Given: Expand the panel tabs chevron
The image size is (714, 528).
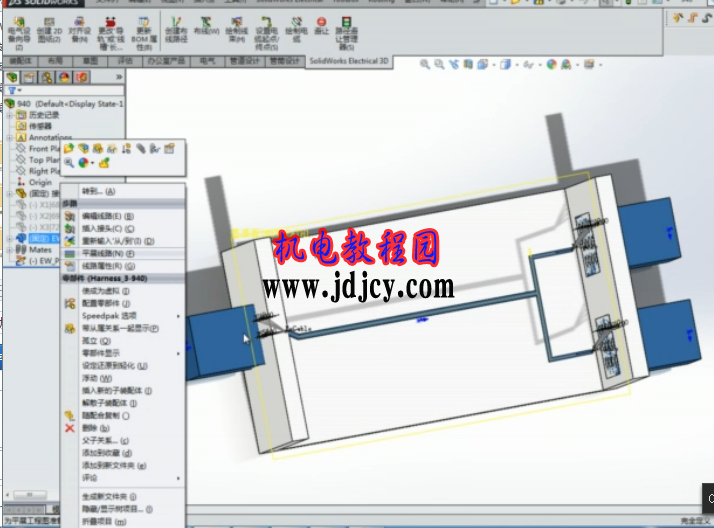Looking at the screenshot, I should click(119, 77).
